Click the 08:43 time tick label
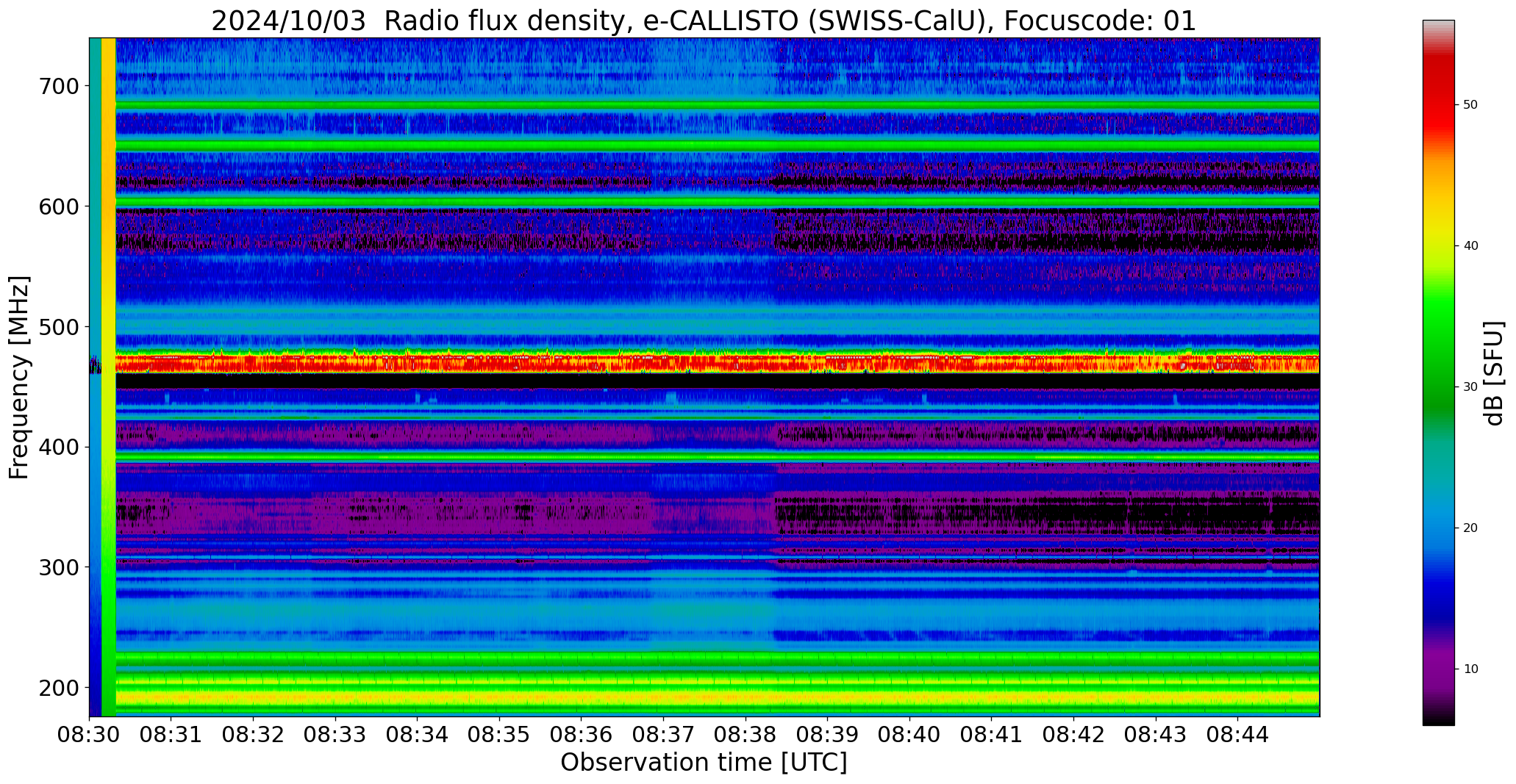 (1155, 736)
